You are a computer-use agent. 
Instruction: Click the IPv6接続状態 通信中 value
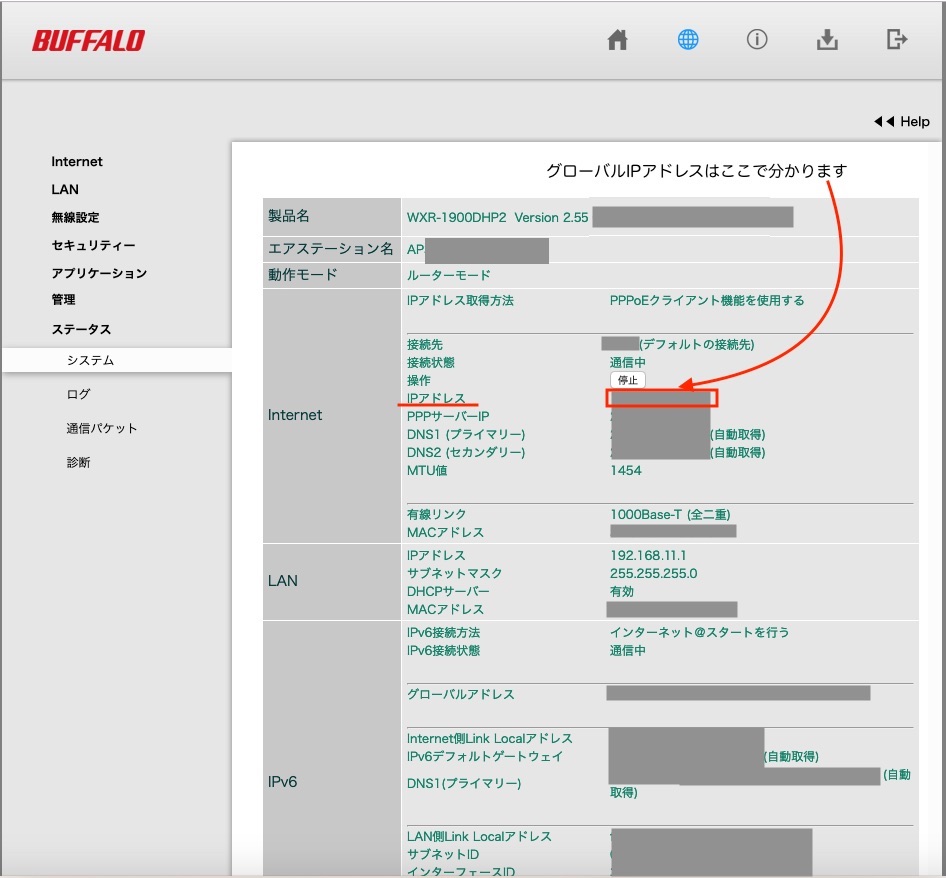(627, 651)
